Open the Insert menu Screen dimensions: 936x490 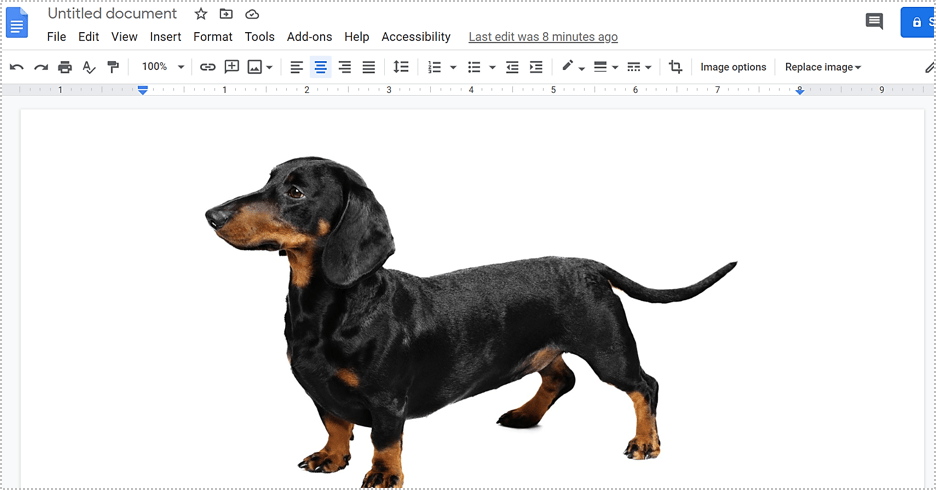166,37
